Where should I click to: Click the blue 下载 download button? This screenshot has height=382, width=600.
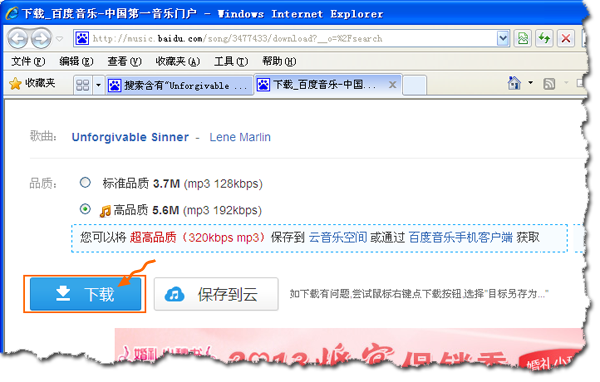(85, 294)
